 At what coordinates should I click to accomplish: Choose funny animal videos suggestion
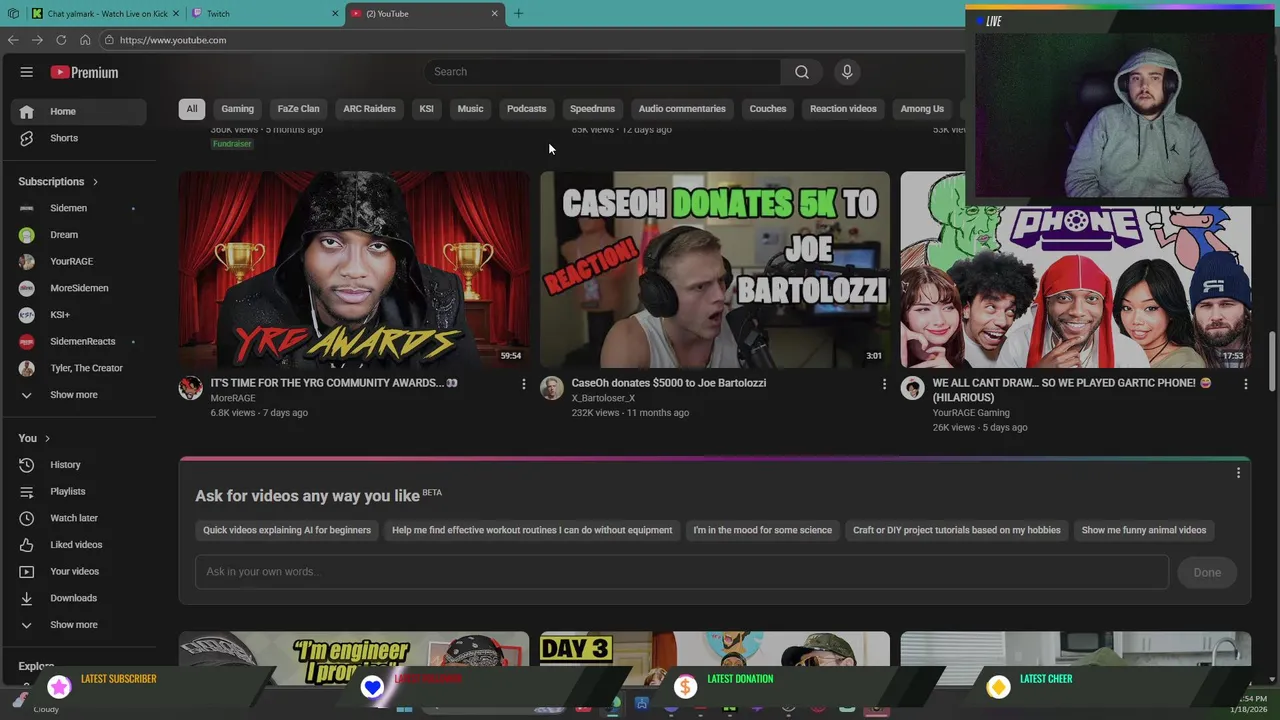coord(1144,530)
